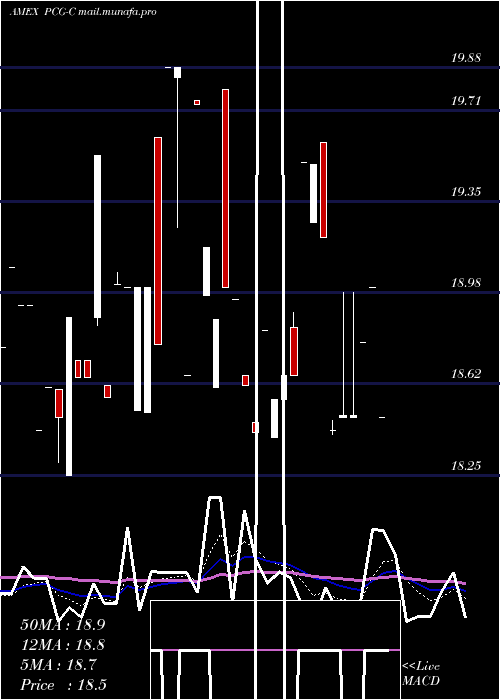
Task: Click the 18.98 price level label
Action: coord(466,283)
